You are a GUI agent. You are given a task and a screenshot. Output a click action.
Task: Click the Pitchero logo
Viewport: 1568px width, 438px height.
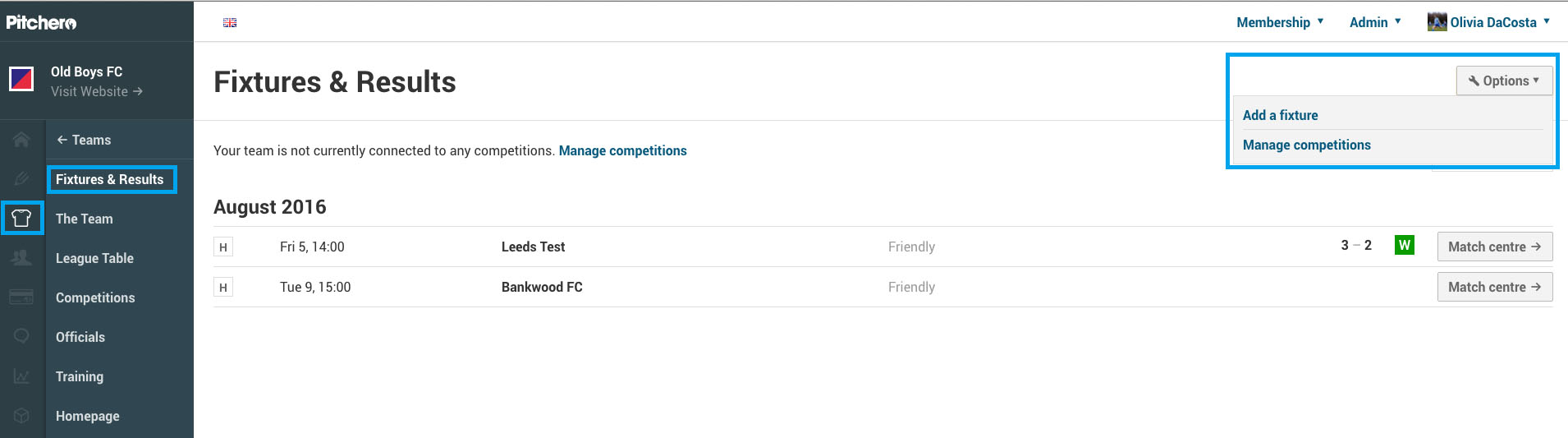click(x=41, y=22)
